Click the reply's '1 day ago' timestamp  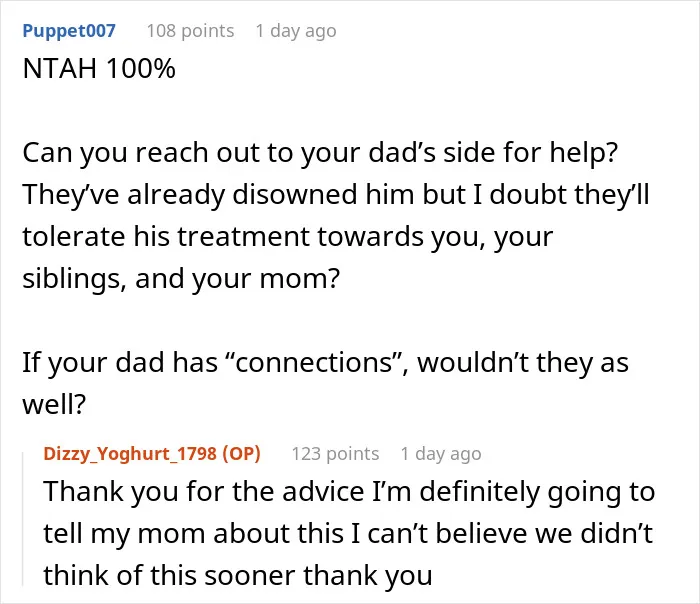[x=441, y=454]
